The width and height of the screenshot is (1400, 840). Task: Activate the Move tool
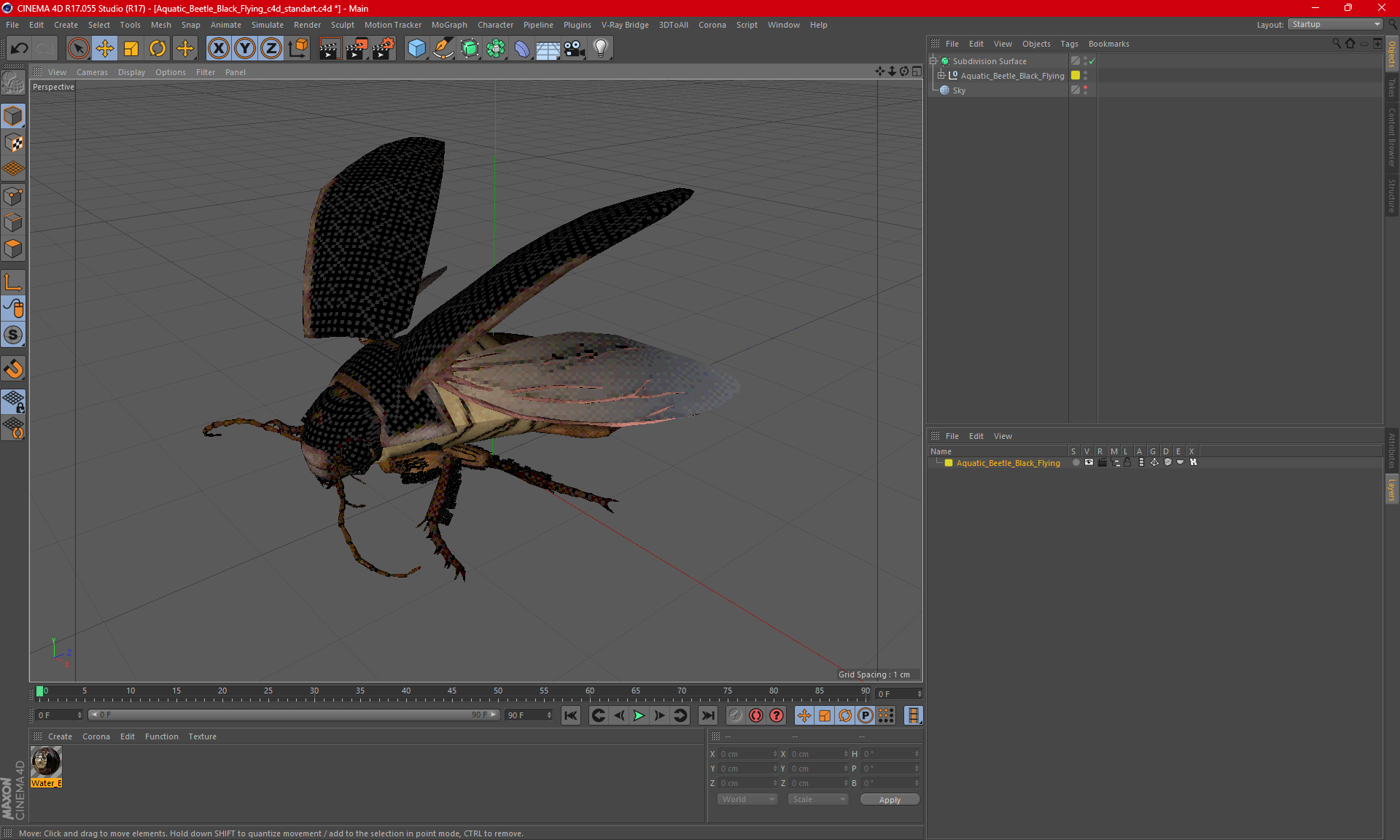pyautogui.click(x=105, y=49)
